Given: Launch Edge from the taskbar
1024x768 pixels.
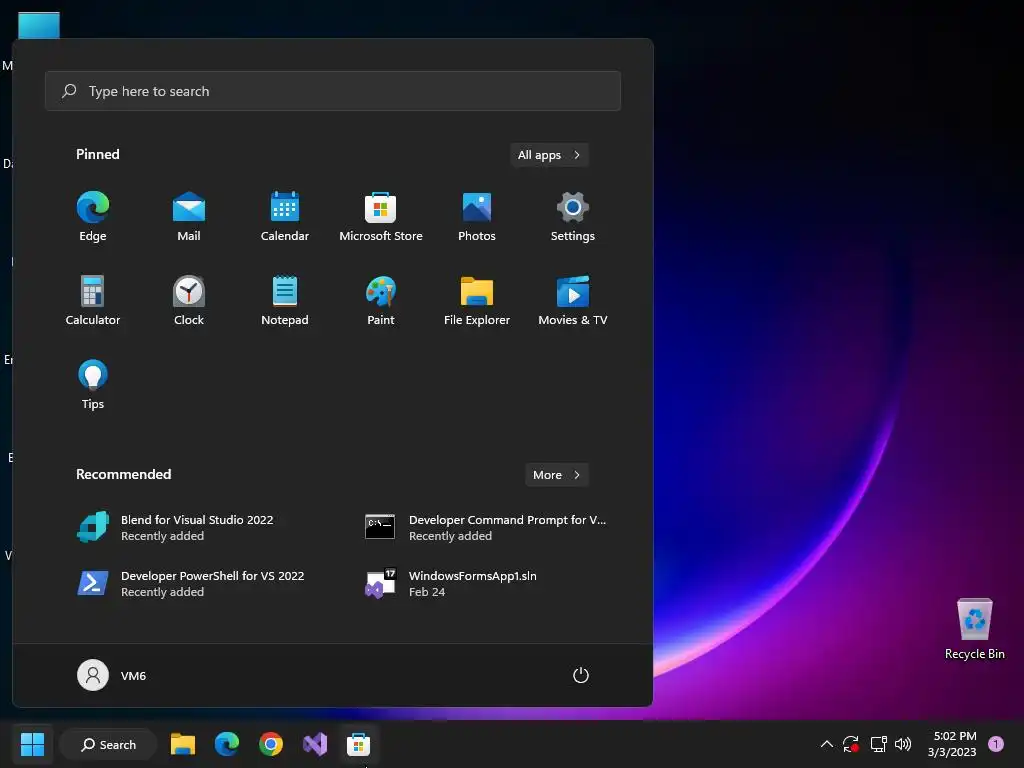Looking at the screenshot, I should pos(227,744).
